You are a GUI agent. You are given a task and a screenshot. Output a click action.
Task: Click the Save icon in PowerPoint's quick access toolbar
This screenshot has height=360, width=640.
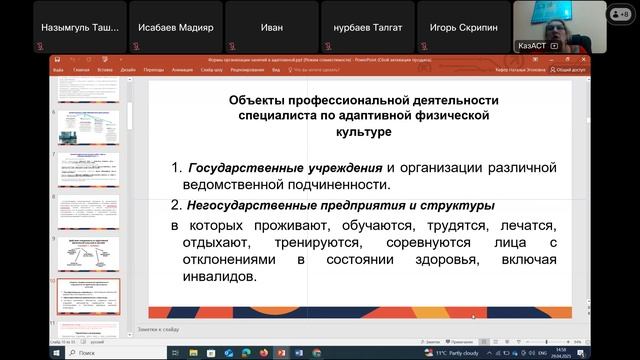pos(58,60)
